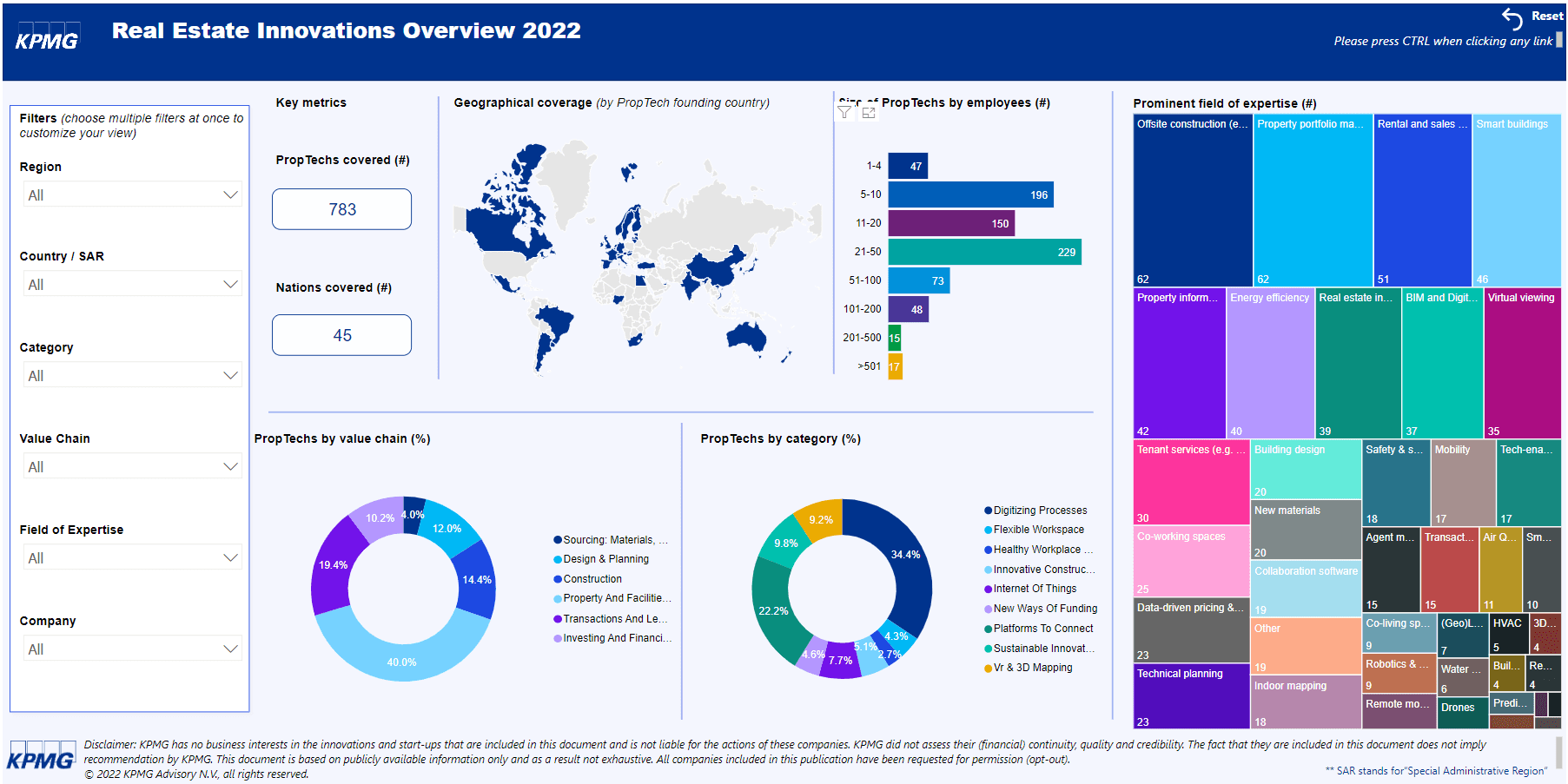Click the Smart buildings treemap tile
Viewport: 1568px width, 784px height.
[x=1517, y=201]
